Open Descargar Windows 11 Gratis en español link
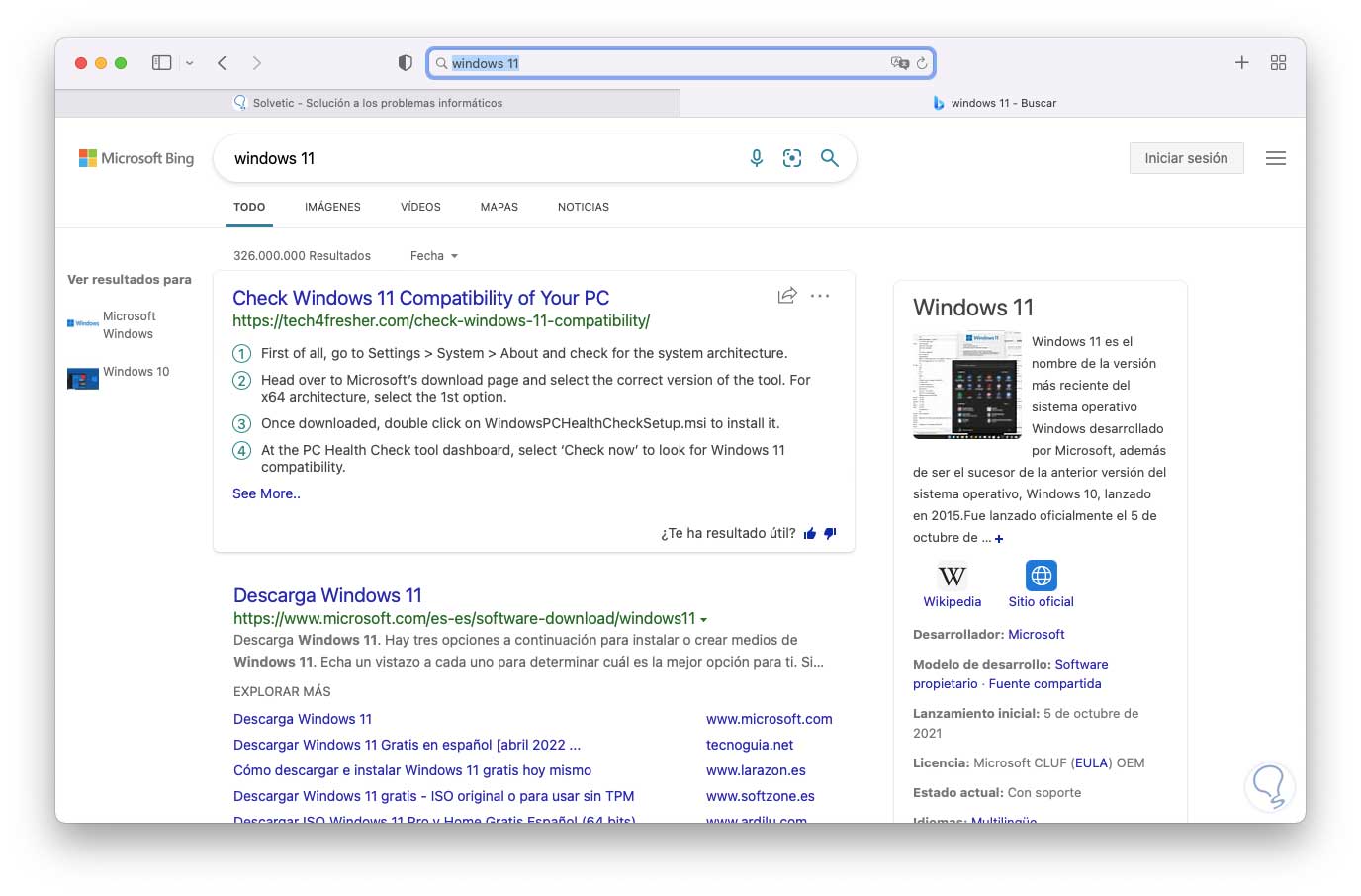This screenshot has height=896, width=1361. point(407,745)
